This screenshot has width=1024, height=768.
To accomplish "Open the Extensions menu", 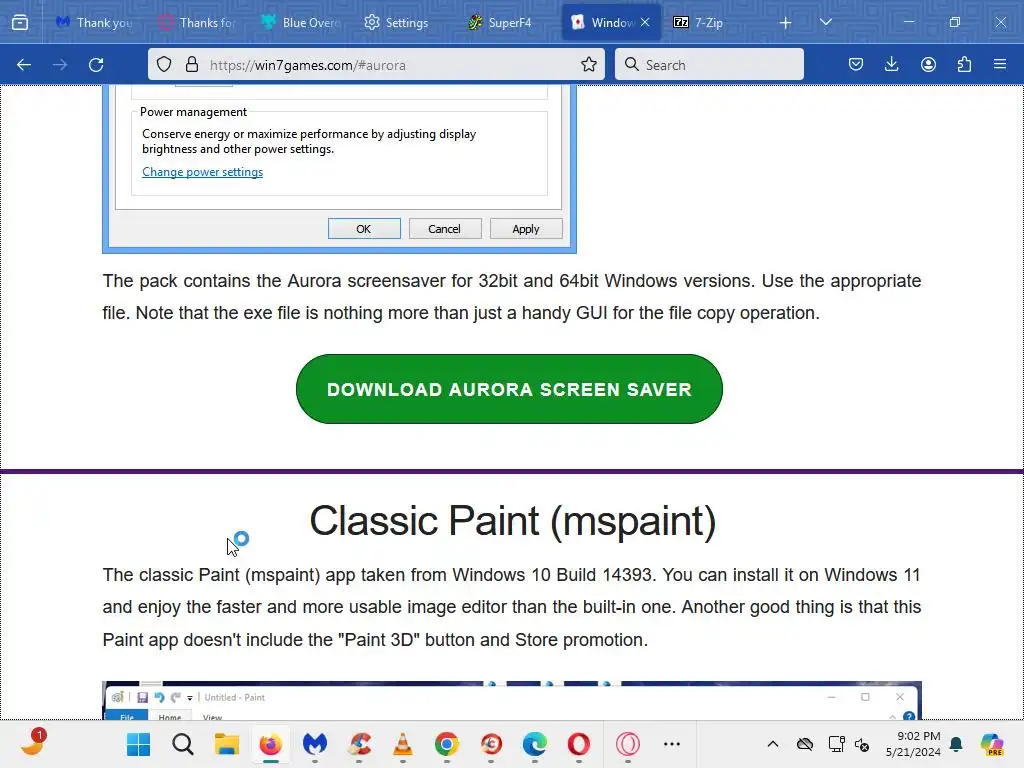I will (x=964, y=65).
